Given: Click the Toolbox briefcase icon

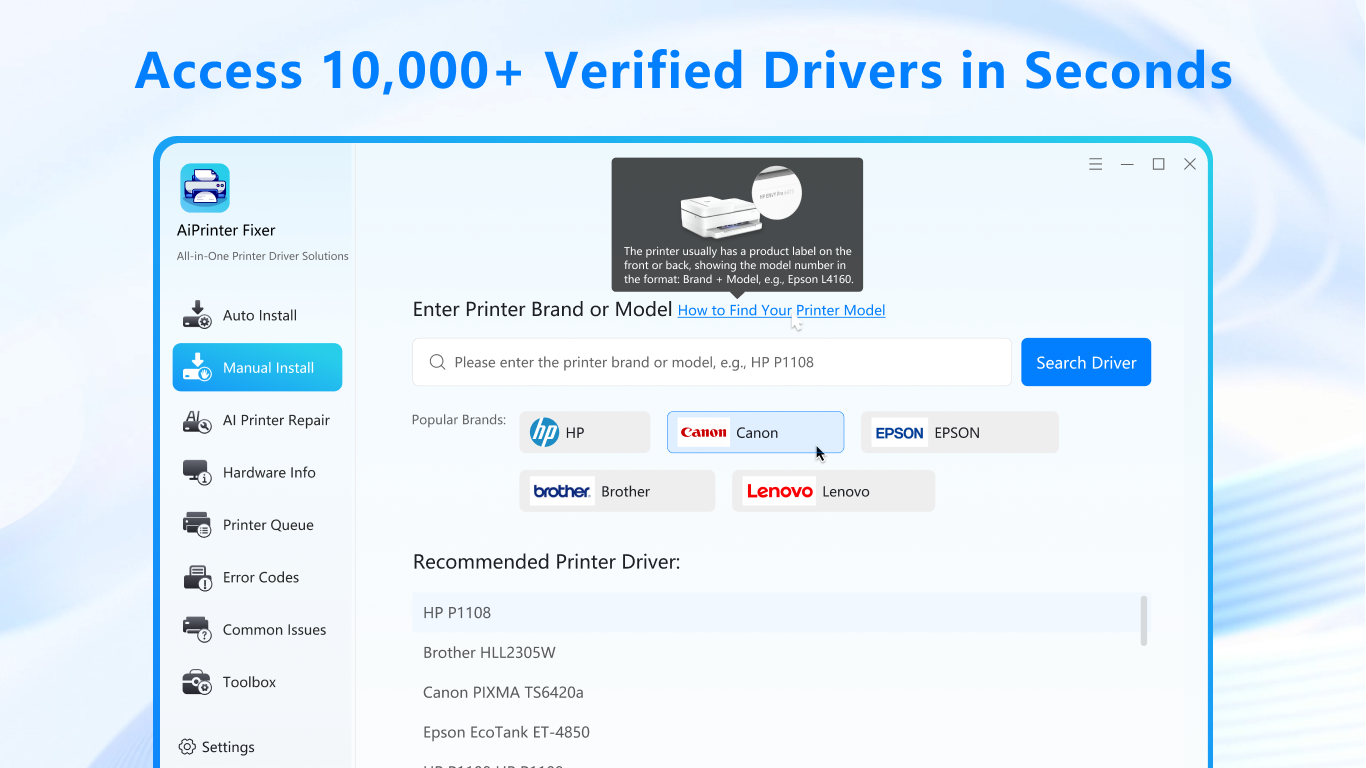Looking at the screenshot, I should pyautogui.click(x=197, y=682).
